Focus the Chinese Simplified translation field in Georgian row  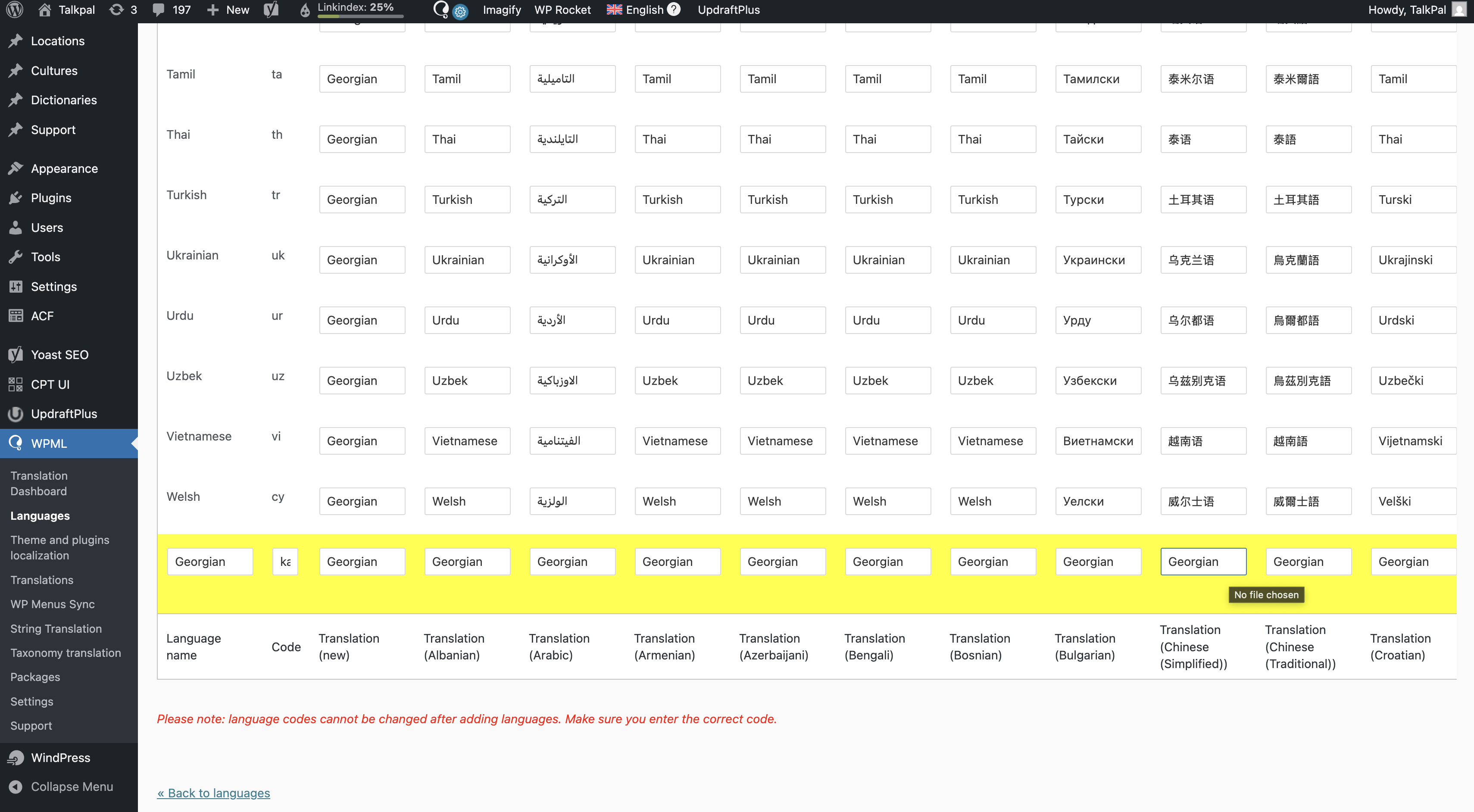[1203, 562]
